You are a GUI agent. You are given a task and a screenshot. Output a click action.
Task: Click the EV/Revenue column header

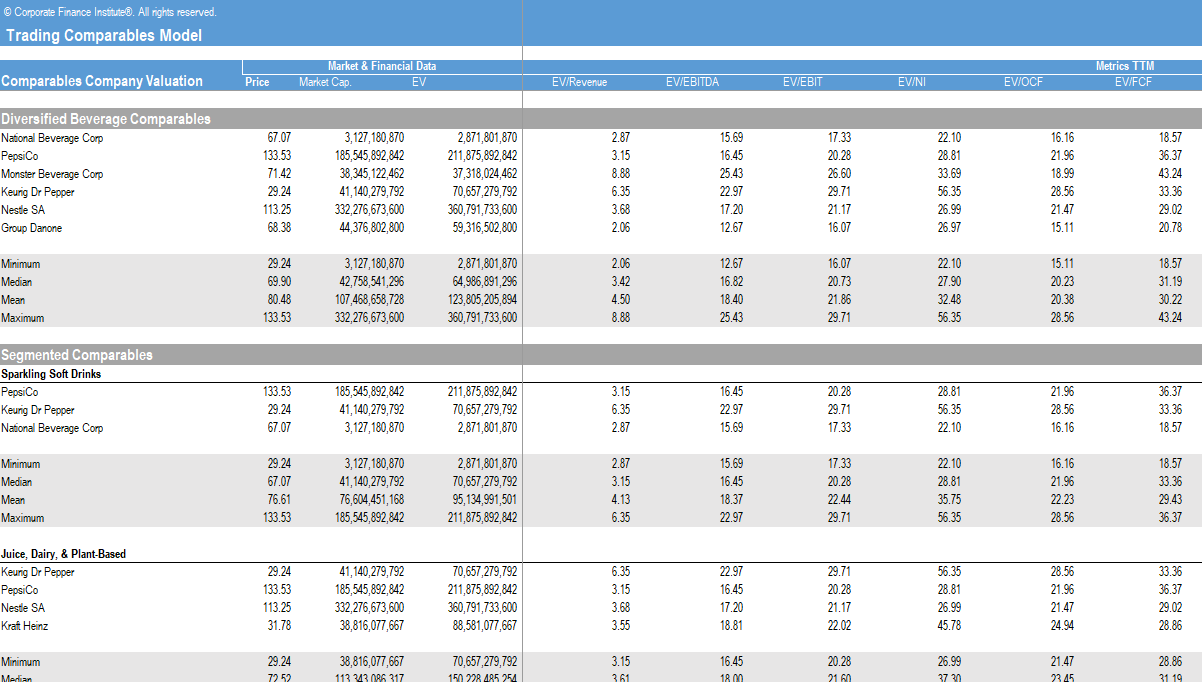tap(580, 82)
